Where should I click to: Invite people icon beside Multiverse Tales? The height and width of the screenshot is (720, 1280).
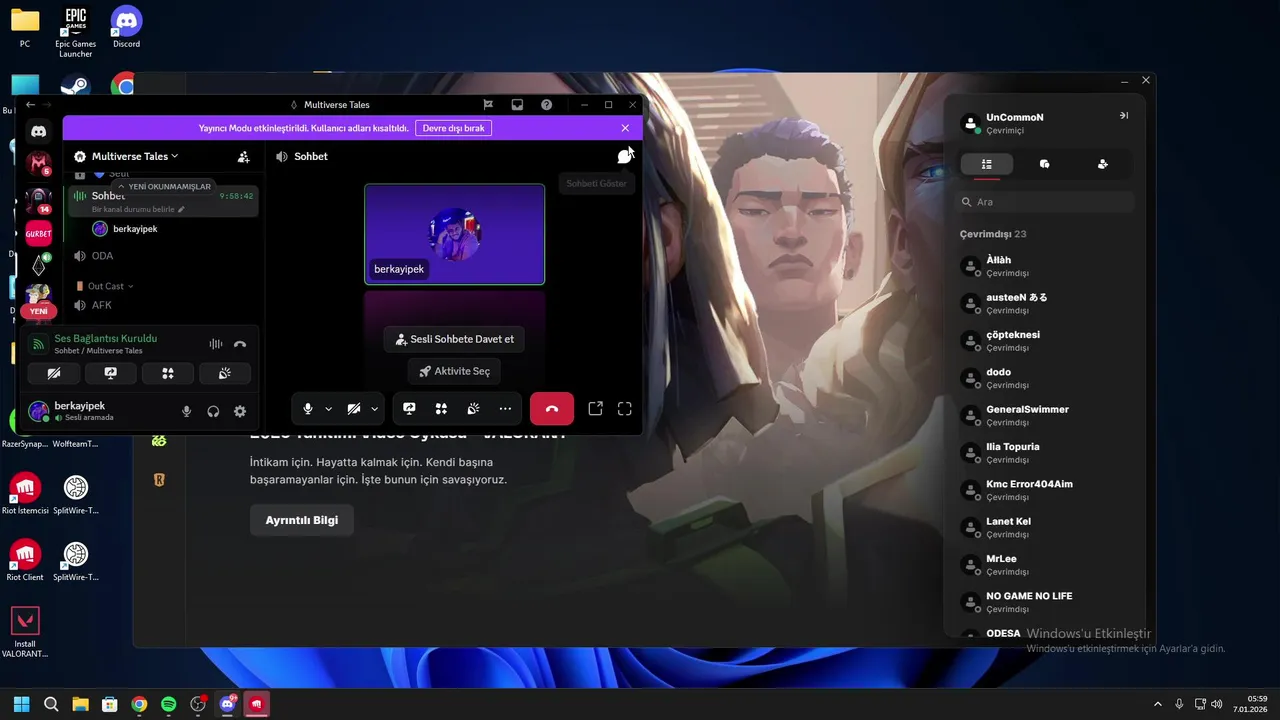click(x=243, y=157)
